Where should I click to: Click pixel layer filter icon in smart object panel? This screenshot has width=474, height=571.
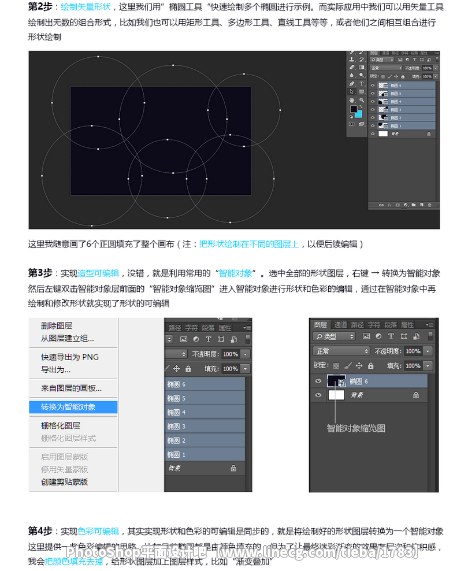(x=366, y=336)
